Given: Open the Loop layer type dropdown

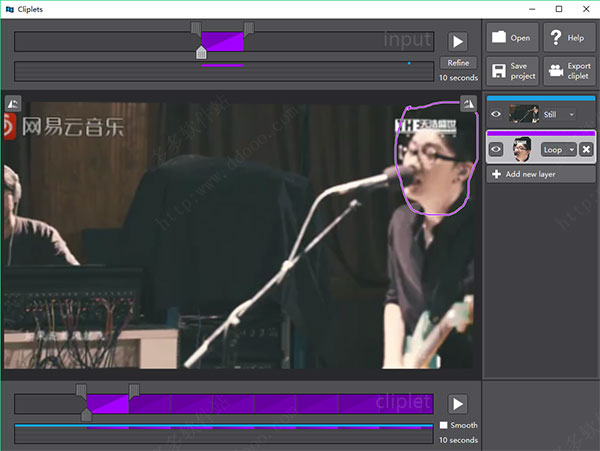Looking at the screenshot, I should coord(558,150).
